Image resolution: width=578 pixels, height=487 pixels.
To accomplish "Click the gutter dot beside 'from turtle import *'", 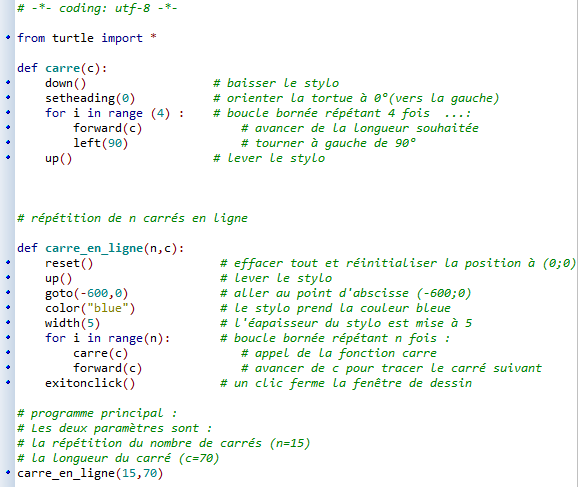I will click(8, 37).
